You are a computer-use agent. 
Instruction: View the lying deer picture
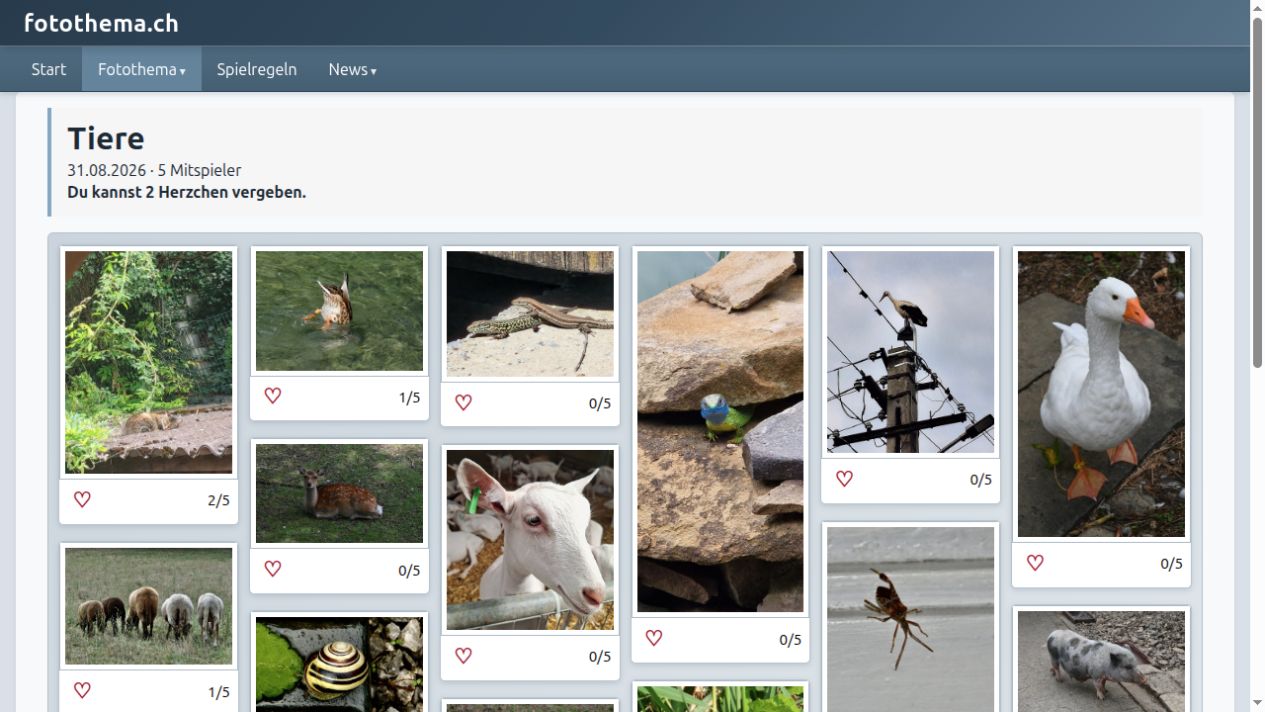click(339, 494)
